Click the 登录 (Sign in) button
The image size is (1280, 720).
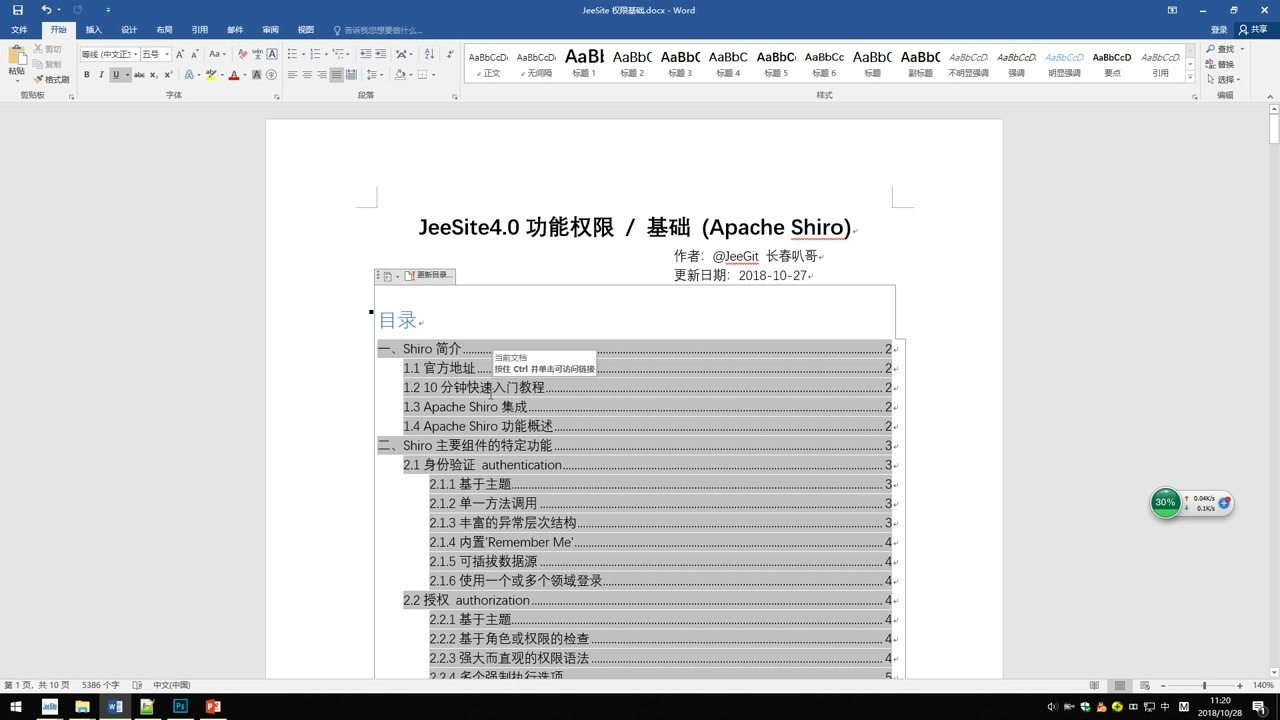coord(1219,30)
